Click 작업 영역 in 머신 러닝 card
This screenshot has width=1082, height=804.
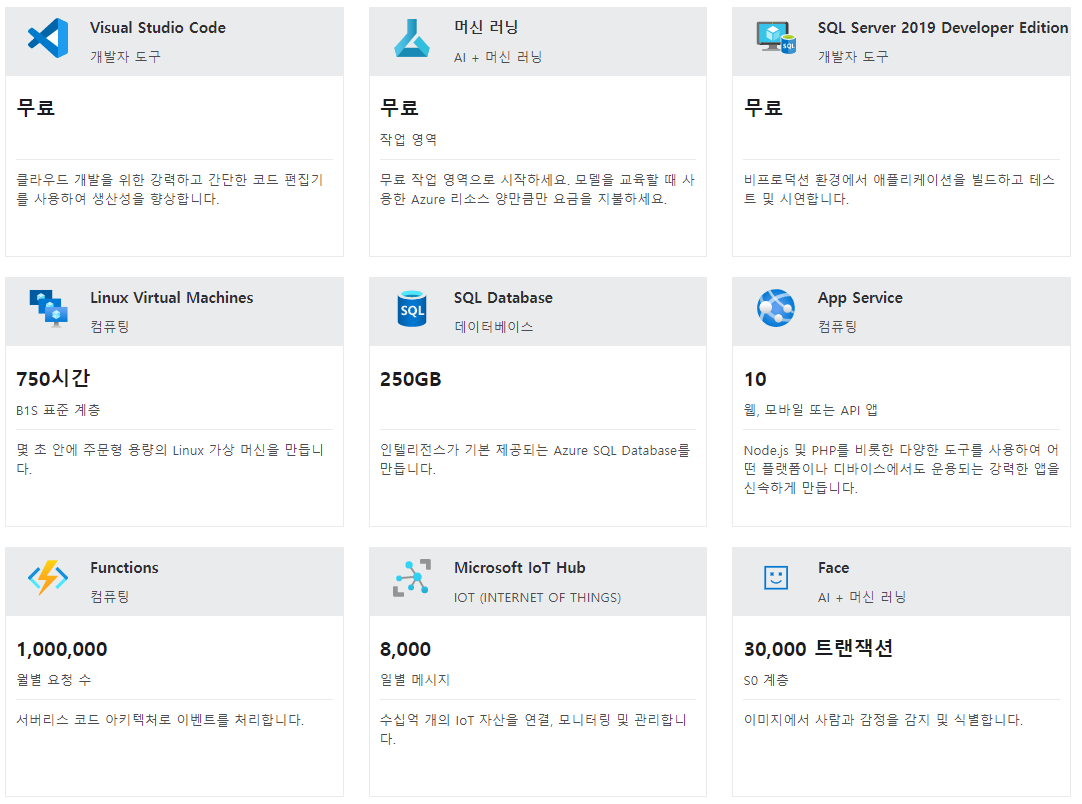[x=409, y=139]
